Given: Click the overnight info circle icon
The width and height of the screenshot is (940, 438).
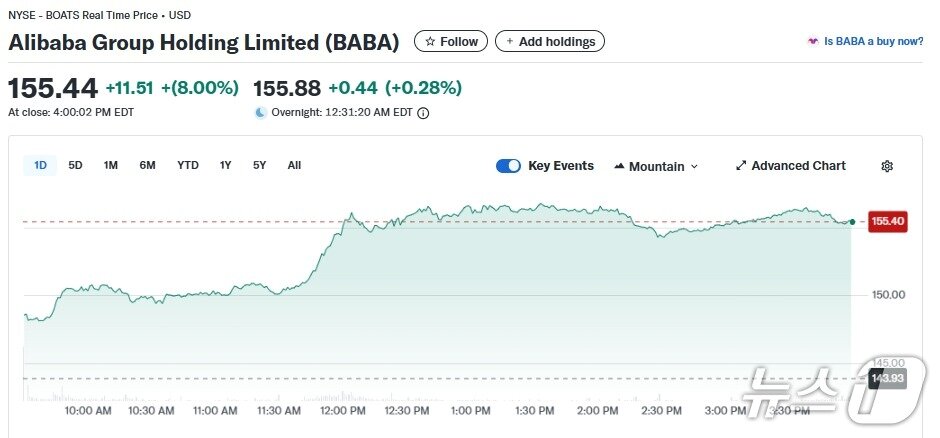Looking at the screenshot, I should click(x=423, y=113).
